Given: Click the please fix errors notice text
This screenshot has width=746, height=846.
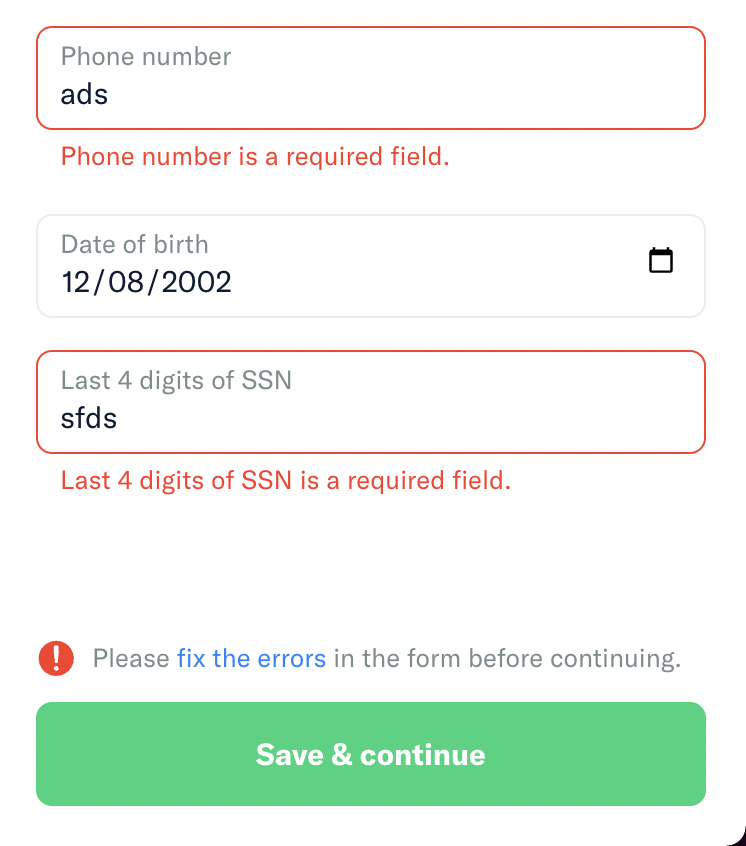Looking at the screenshot, I should (x=385, y=658).
